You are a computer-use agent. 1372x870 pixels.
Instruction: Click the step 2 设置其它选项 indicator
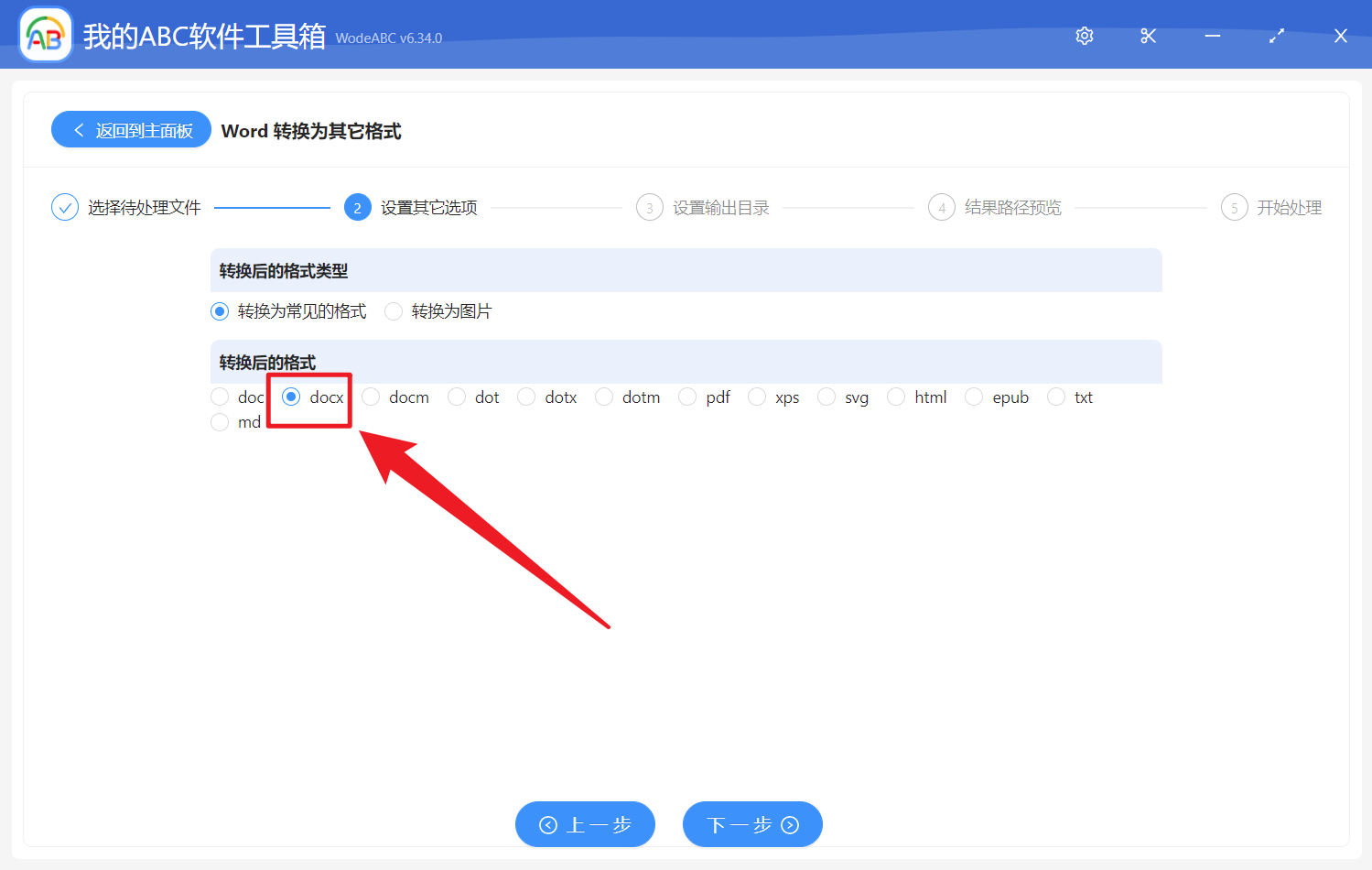pyautogui.click(x=358, y=207)
